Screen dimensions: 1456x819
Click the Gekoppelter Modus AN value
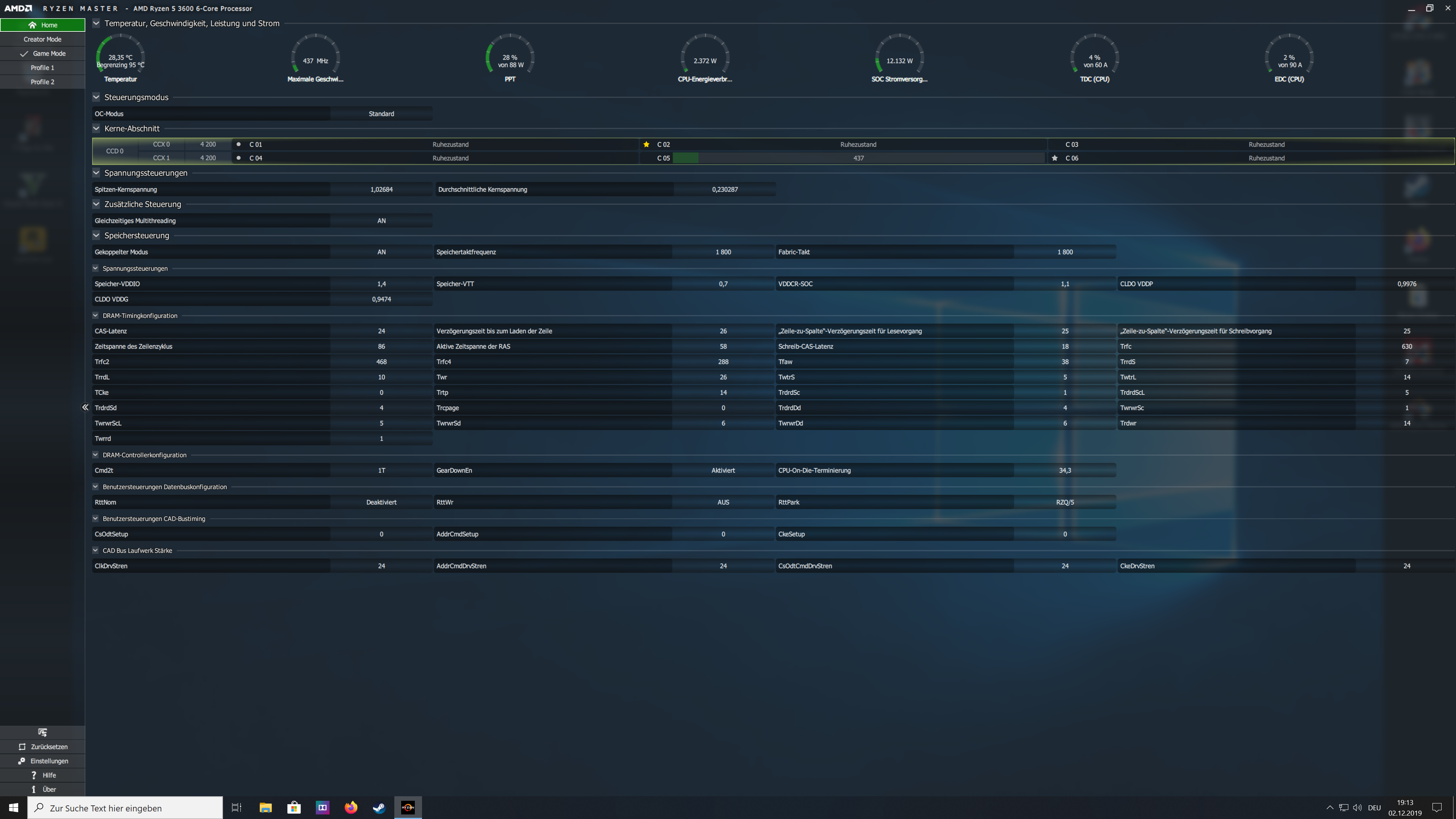click(381, 252)
